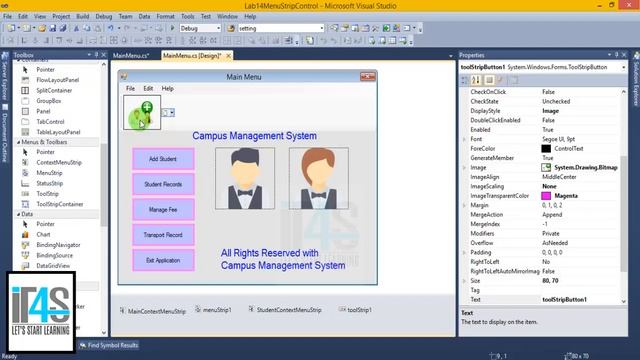
Task: Click the Student Records button
Action: pyautogui.click(x=163, y=184)
